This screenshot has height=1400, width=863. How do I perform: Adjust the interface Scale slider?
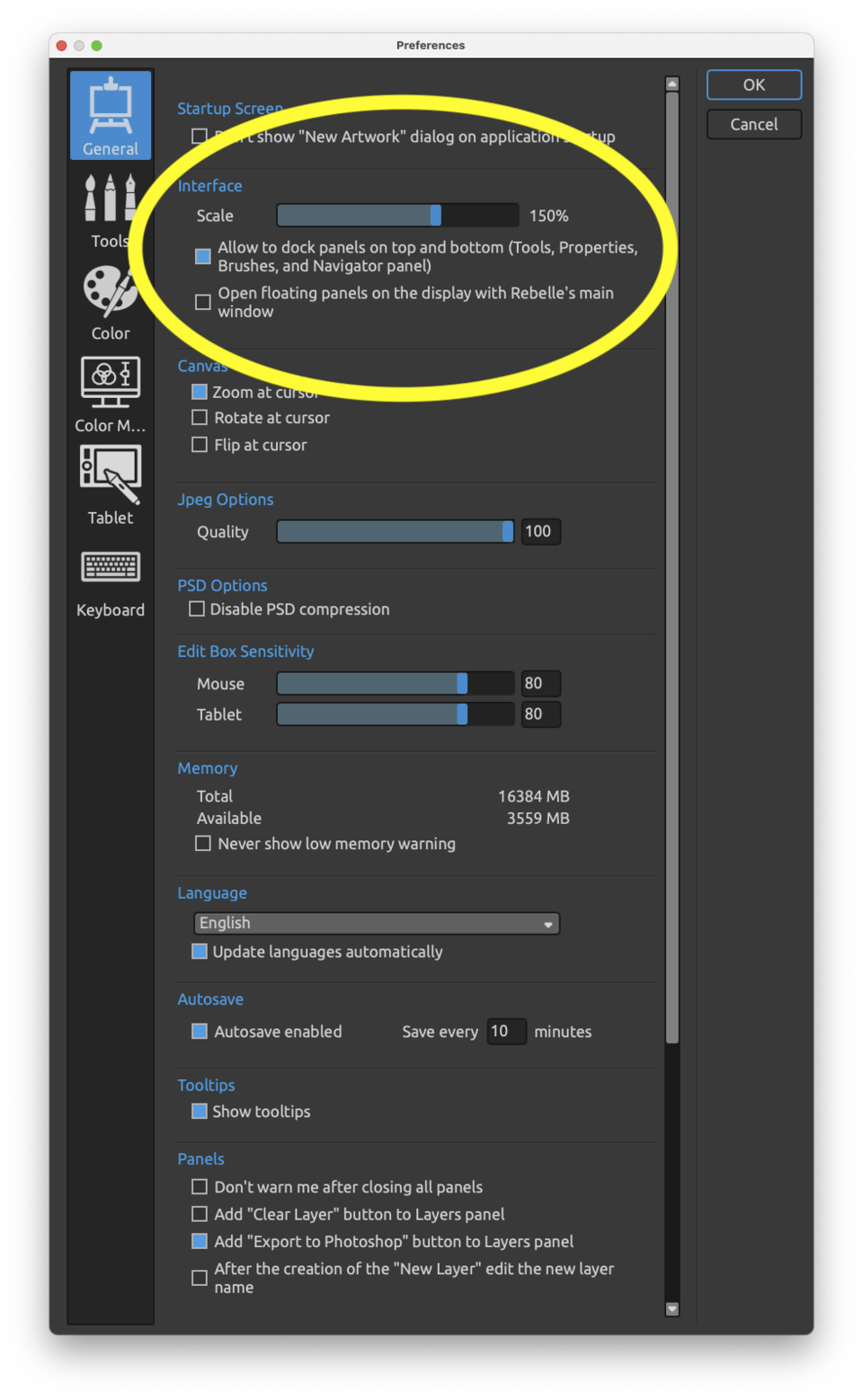point(434,215)
